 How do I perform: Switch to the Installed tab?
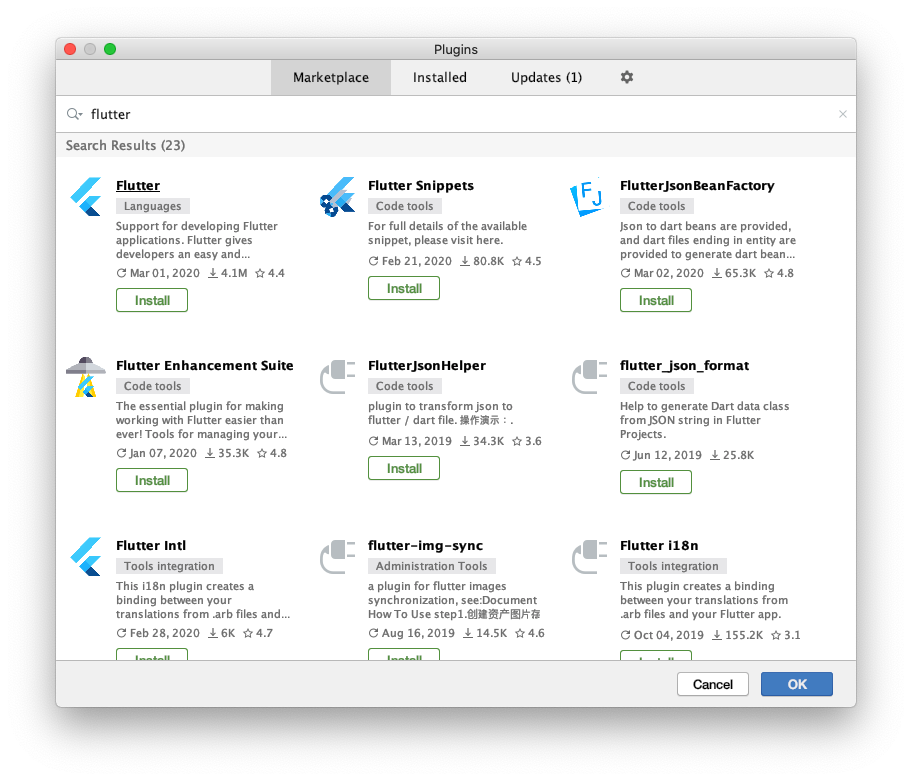[440, 77]
